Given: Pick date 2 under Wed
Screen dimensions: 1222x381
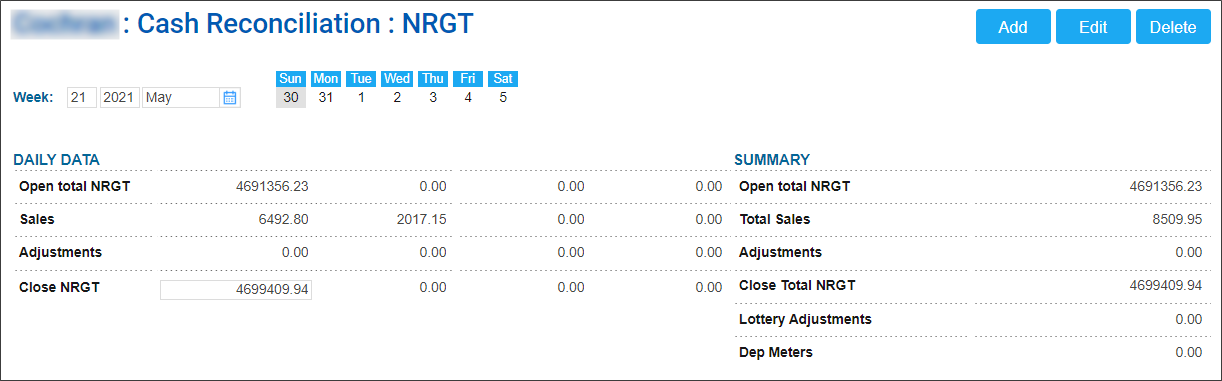Looking at the screenshot, I should [397, 97].
